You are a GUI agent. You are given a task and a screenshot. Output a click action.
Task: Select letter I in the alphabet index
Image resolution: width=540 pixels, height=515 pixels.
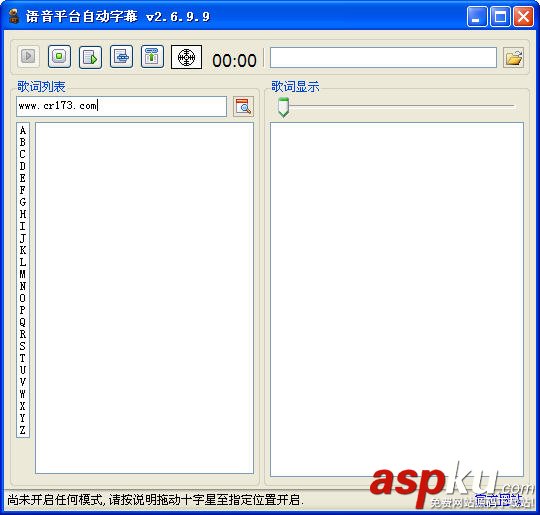[23, 226]
